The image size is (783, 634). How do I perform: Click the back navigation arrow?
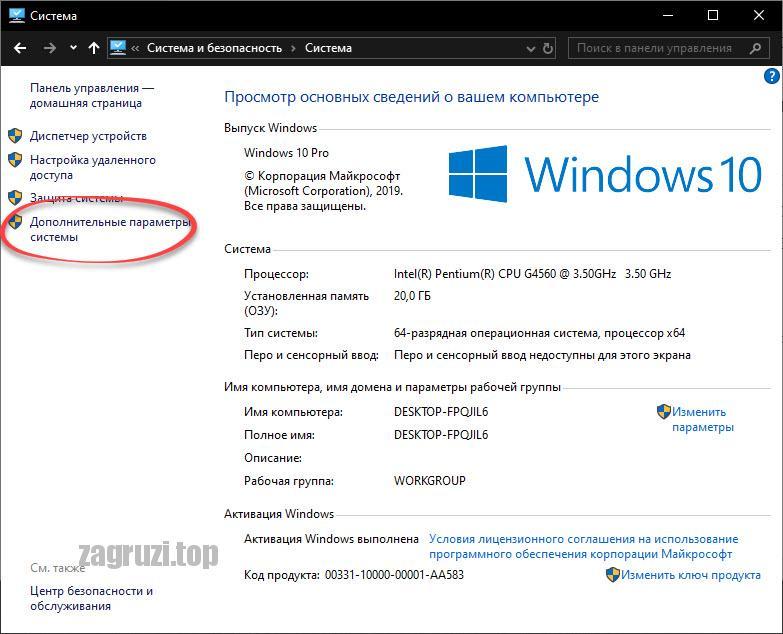[20, 48]
